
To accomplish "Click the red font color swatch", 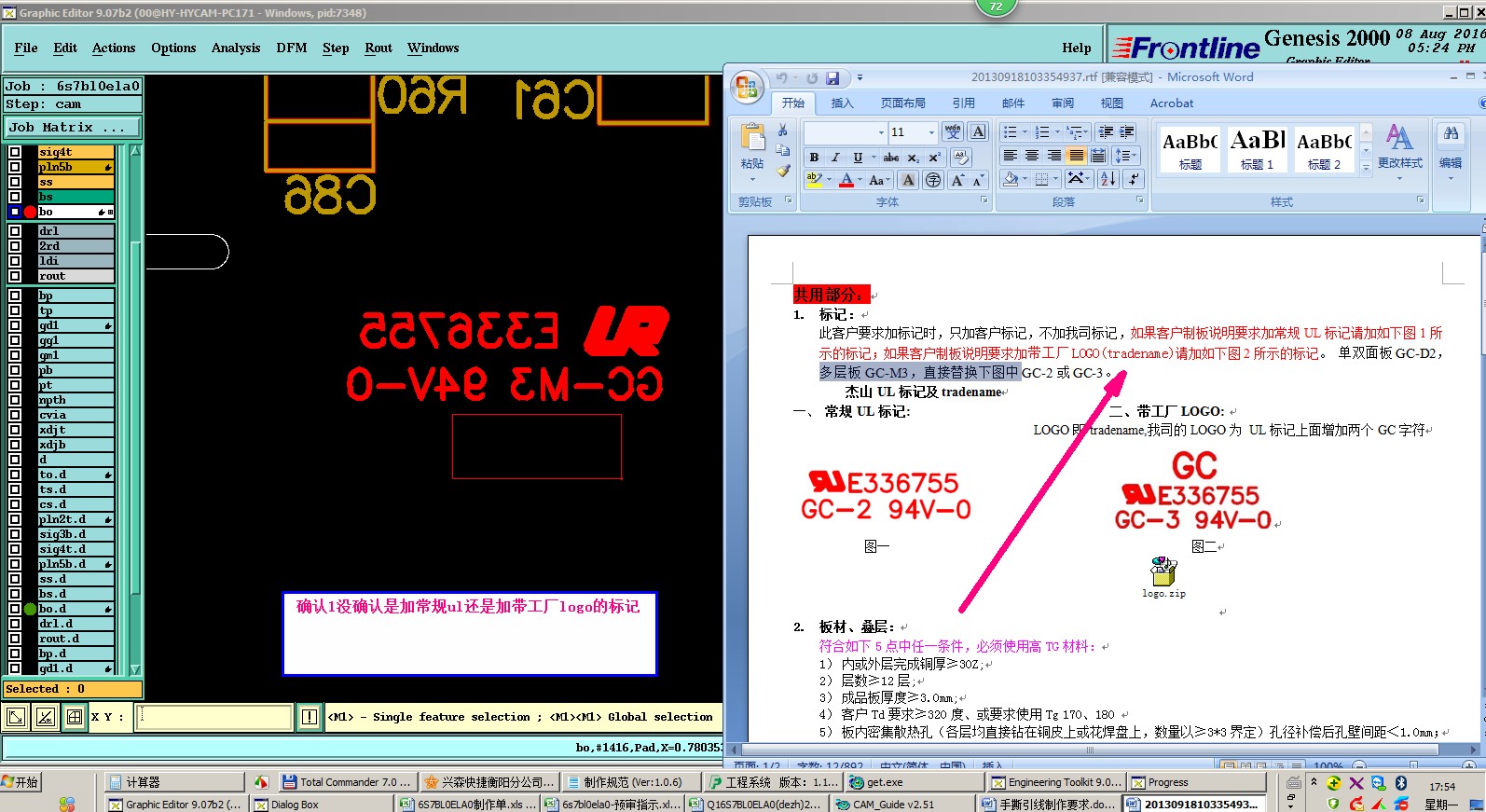I will click(846, 181).
